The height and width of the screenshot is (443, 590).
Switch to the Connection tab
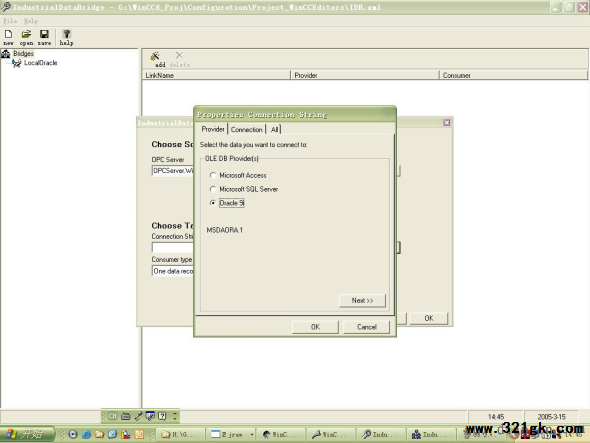(x=246, y=129)
